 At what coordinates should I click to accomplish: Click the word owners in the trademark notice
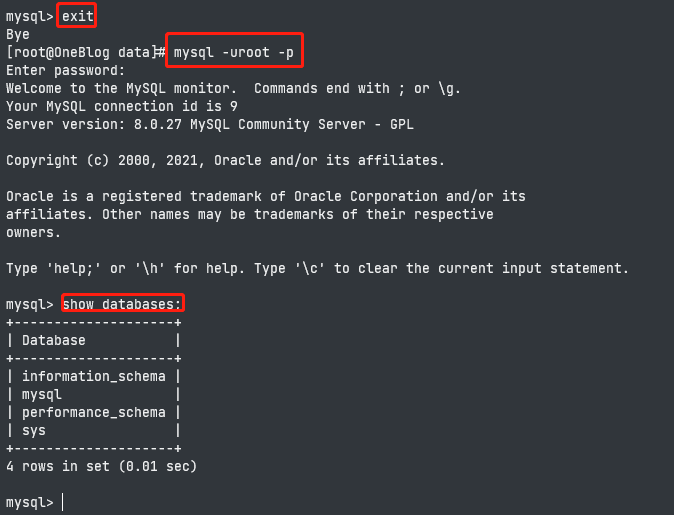coord(34,232)
